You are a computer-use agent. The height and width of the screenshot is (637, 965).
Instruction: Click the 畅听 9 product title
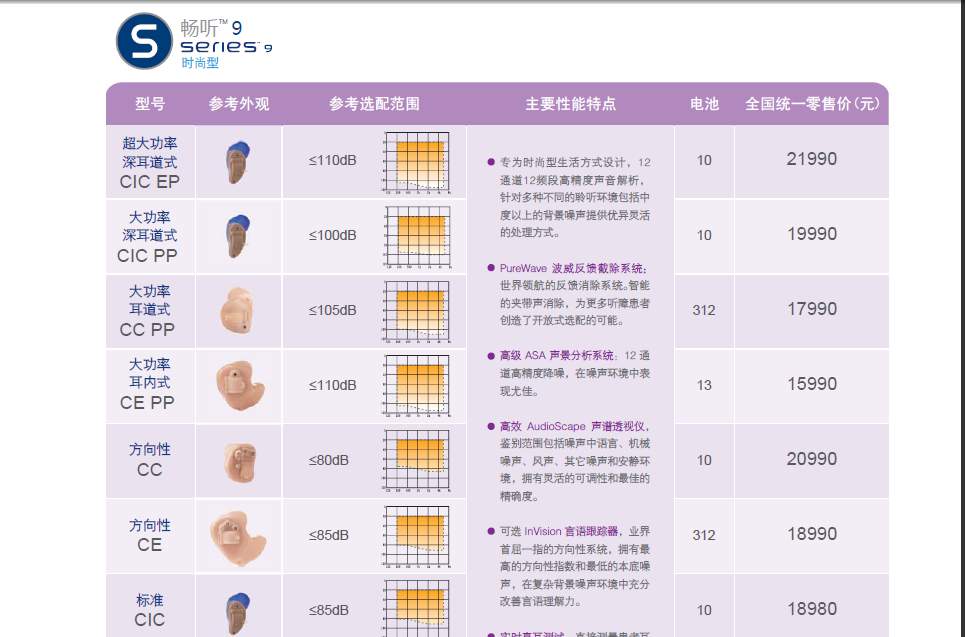coord(211,28)
